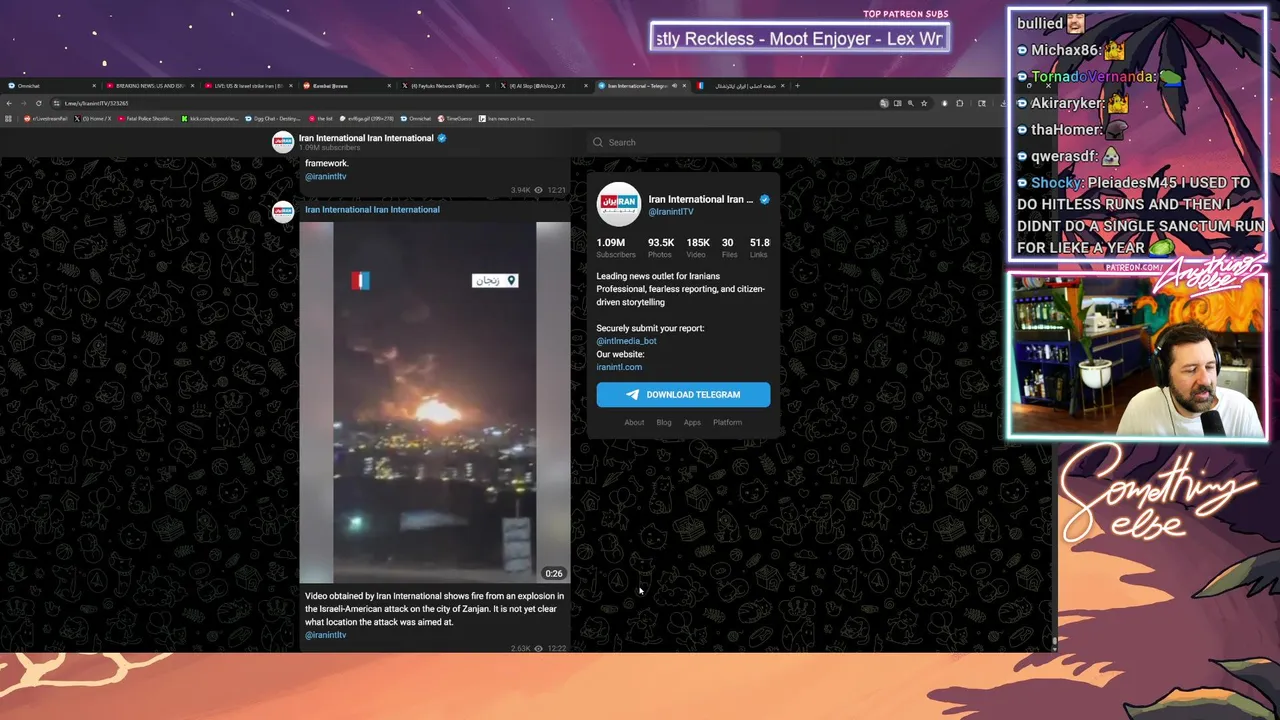This screenshot has height=720, width=1280.
Task: Open browser extensions puzzle icon
Action: [959, 103]
